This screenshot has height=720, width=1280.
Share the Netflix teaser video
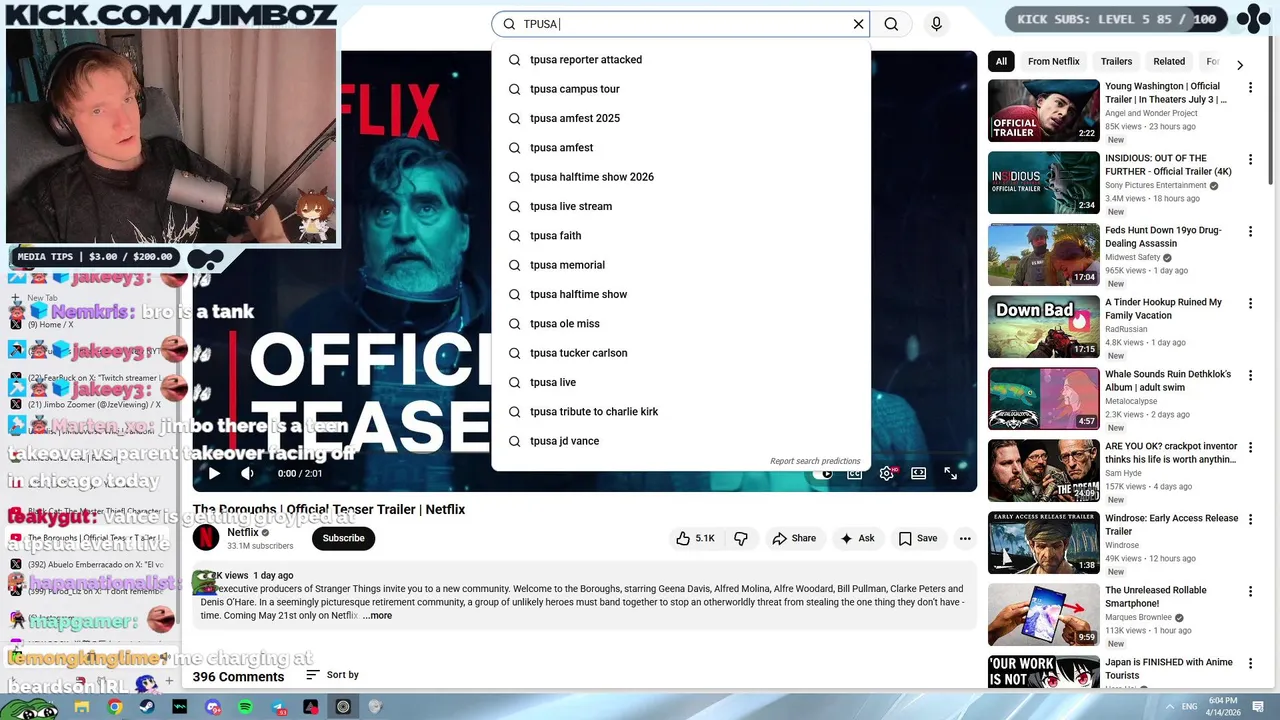click(794, 538)
